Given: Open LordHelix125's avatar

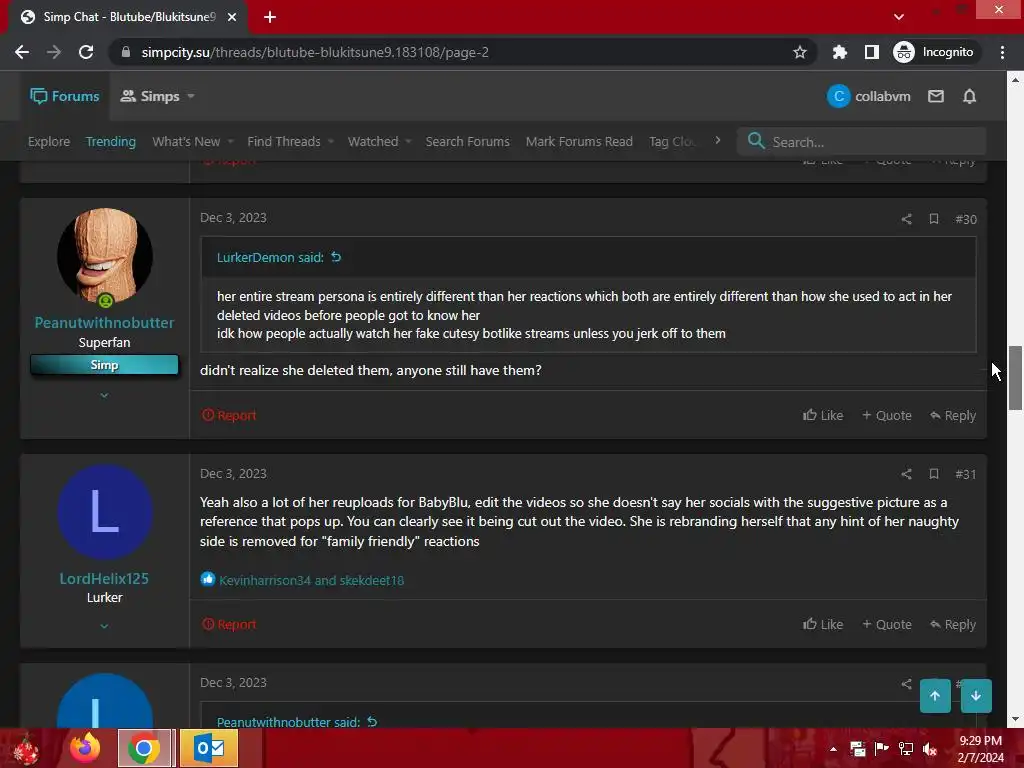Looking at the screenshot, I should (x=104, y=512).
